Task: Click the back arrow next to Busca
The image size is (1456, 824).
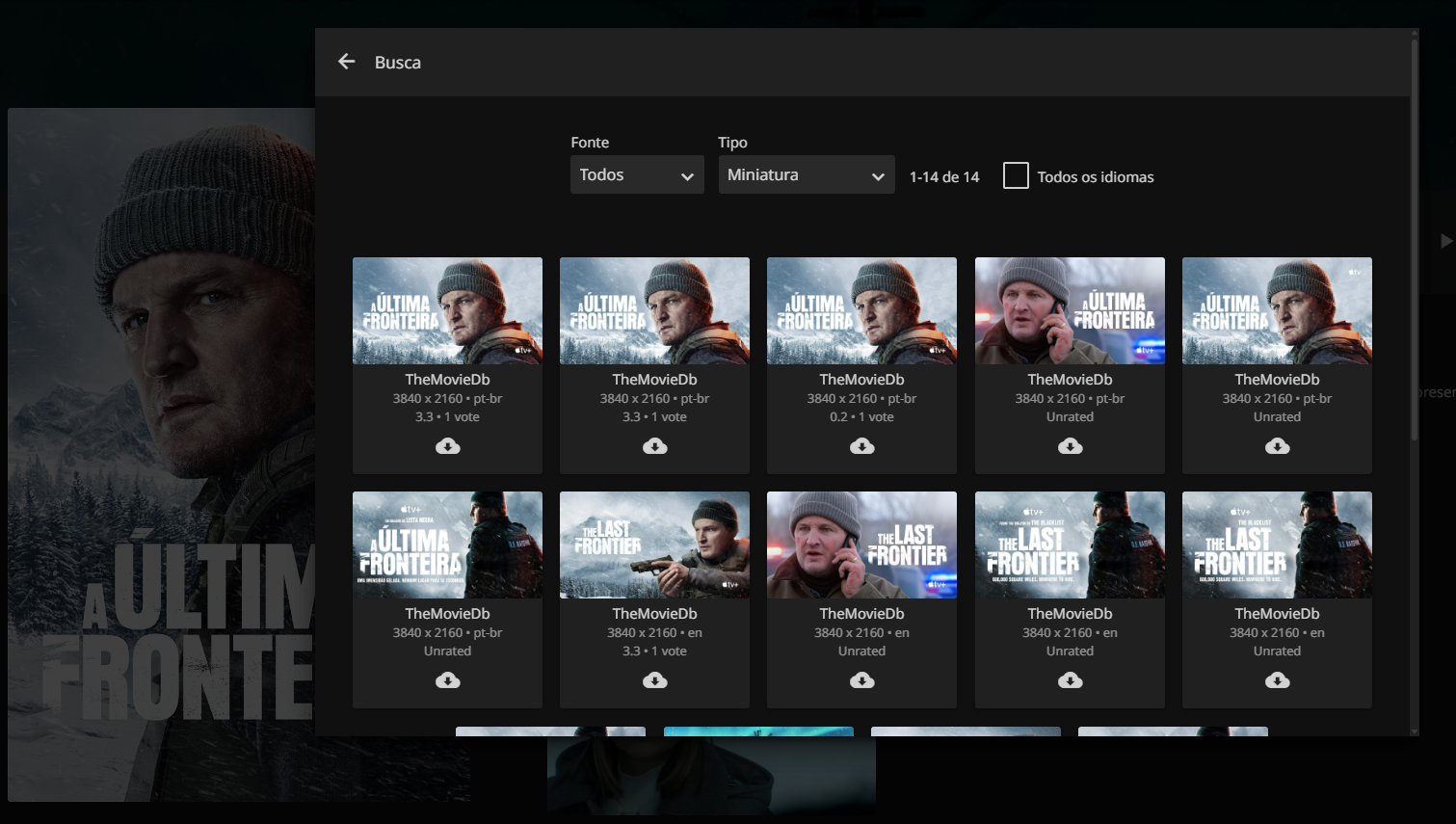Action: click(x=347, y=62)
